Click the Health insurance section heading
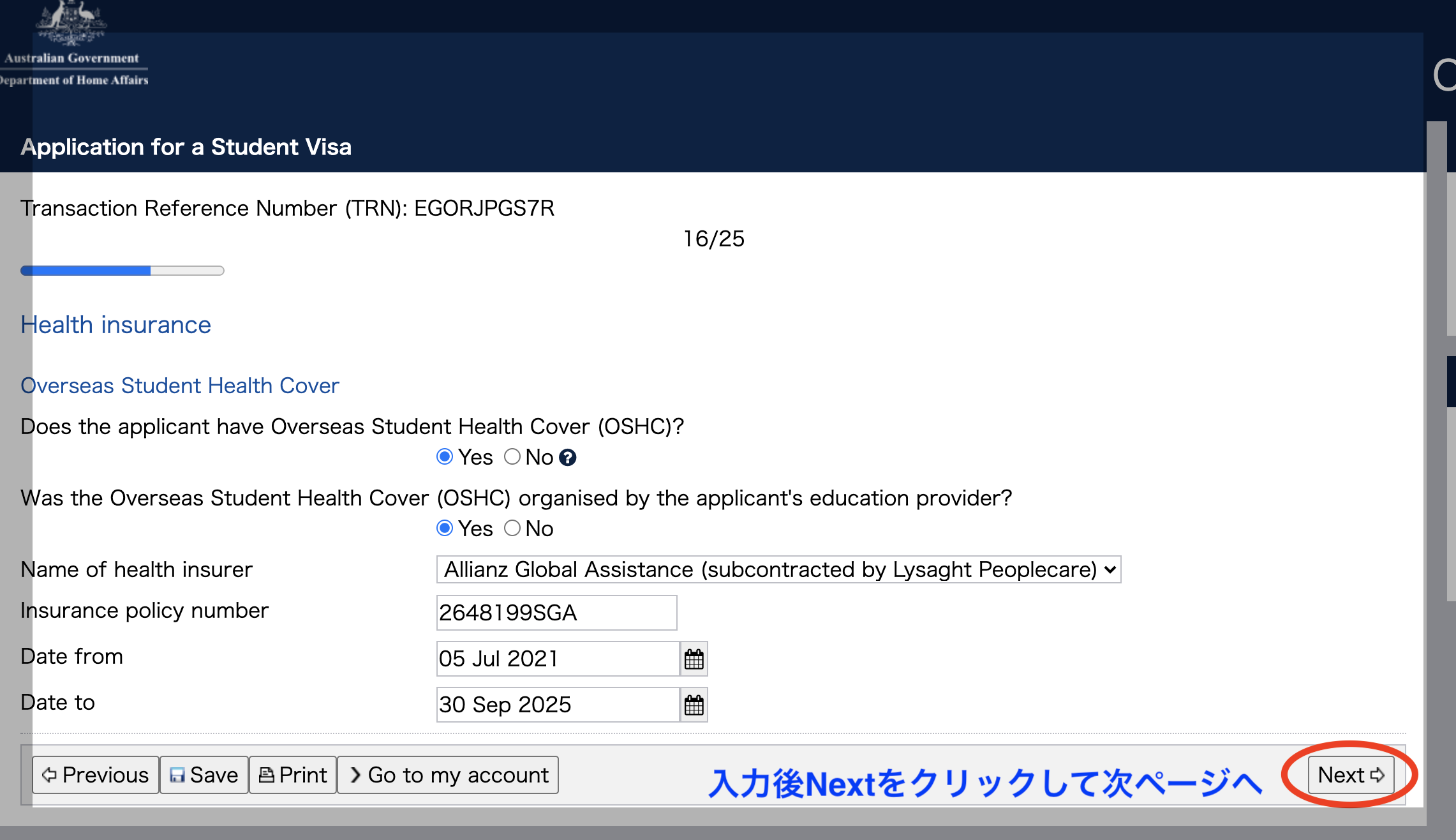Screen dimensions: 1456x840 point(115,325)
